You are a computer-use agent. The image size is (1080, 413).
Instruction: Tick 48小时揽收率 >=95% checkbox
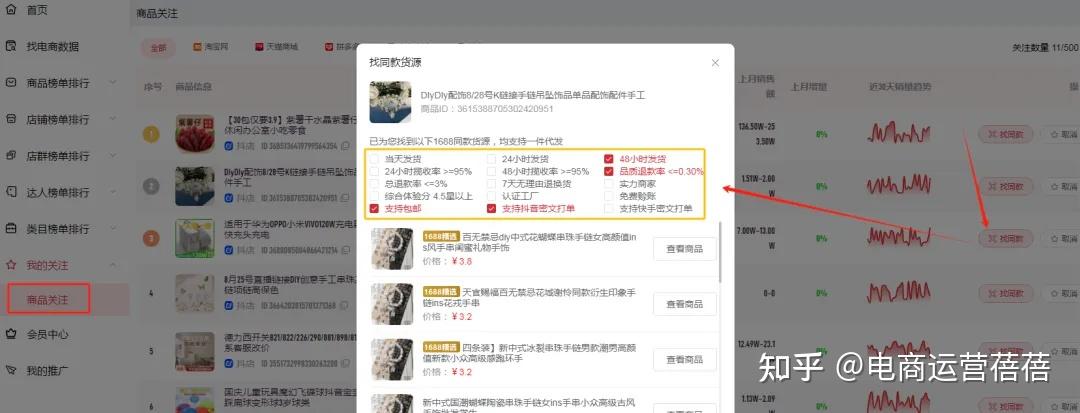pyautogui.click(x=491, y=171)
